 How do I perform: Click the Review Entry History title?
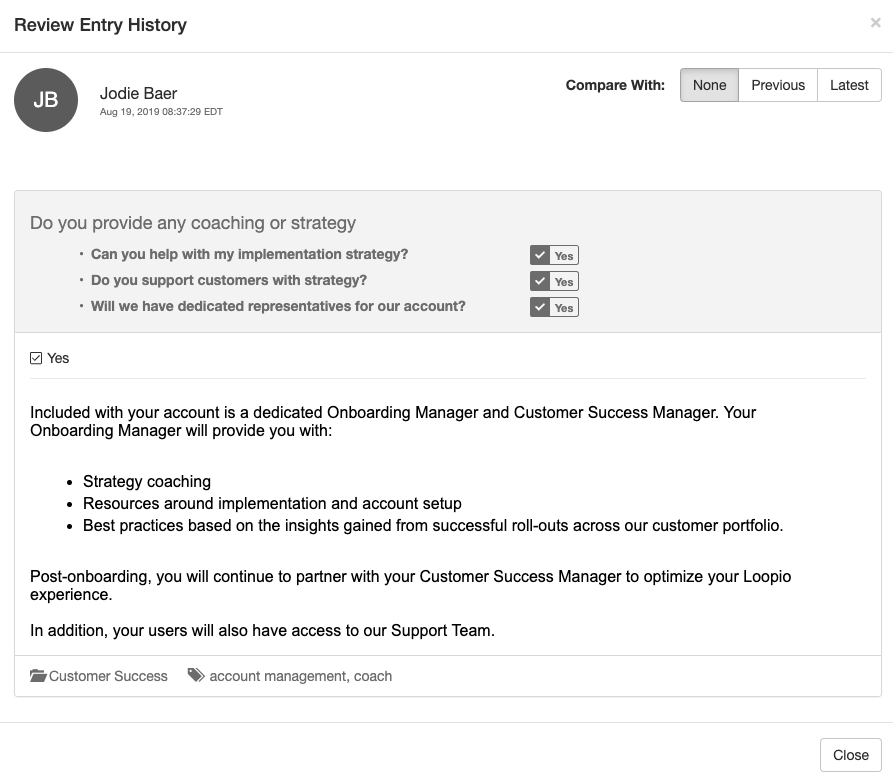(100, 25)
